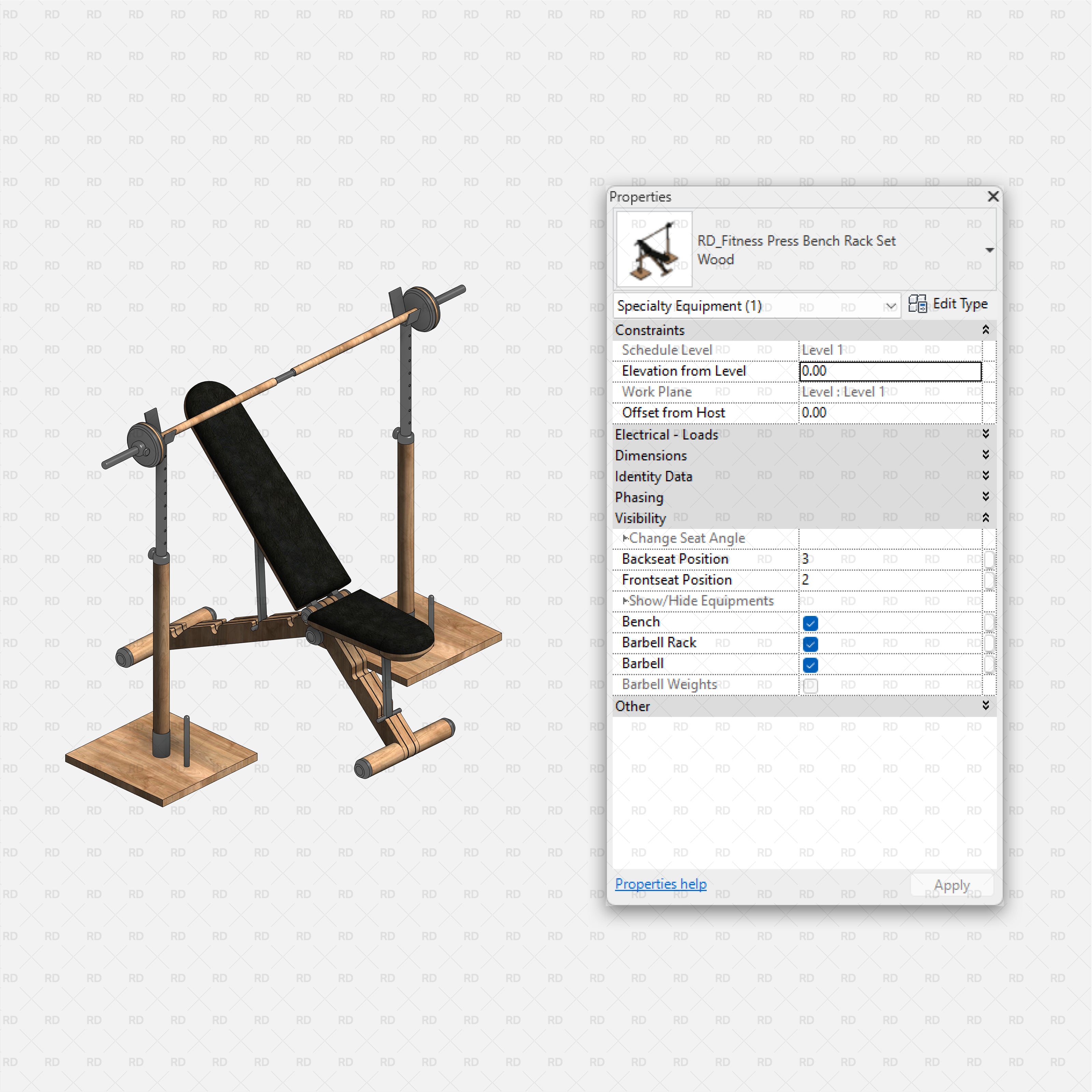Close the Properties palette

pos(993,197)
